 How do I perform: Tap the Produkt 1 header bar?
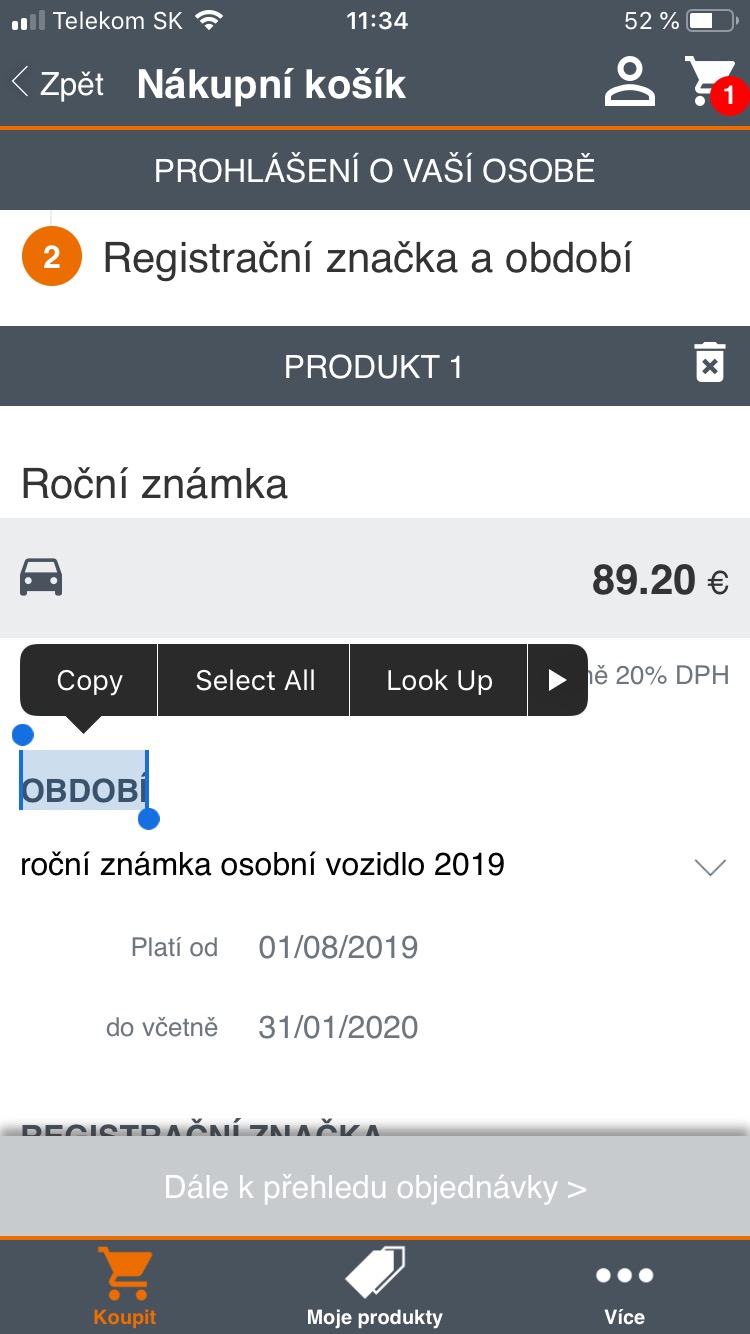373,366
